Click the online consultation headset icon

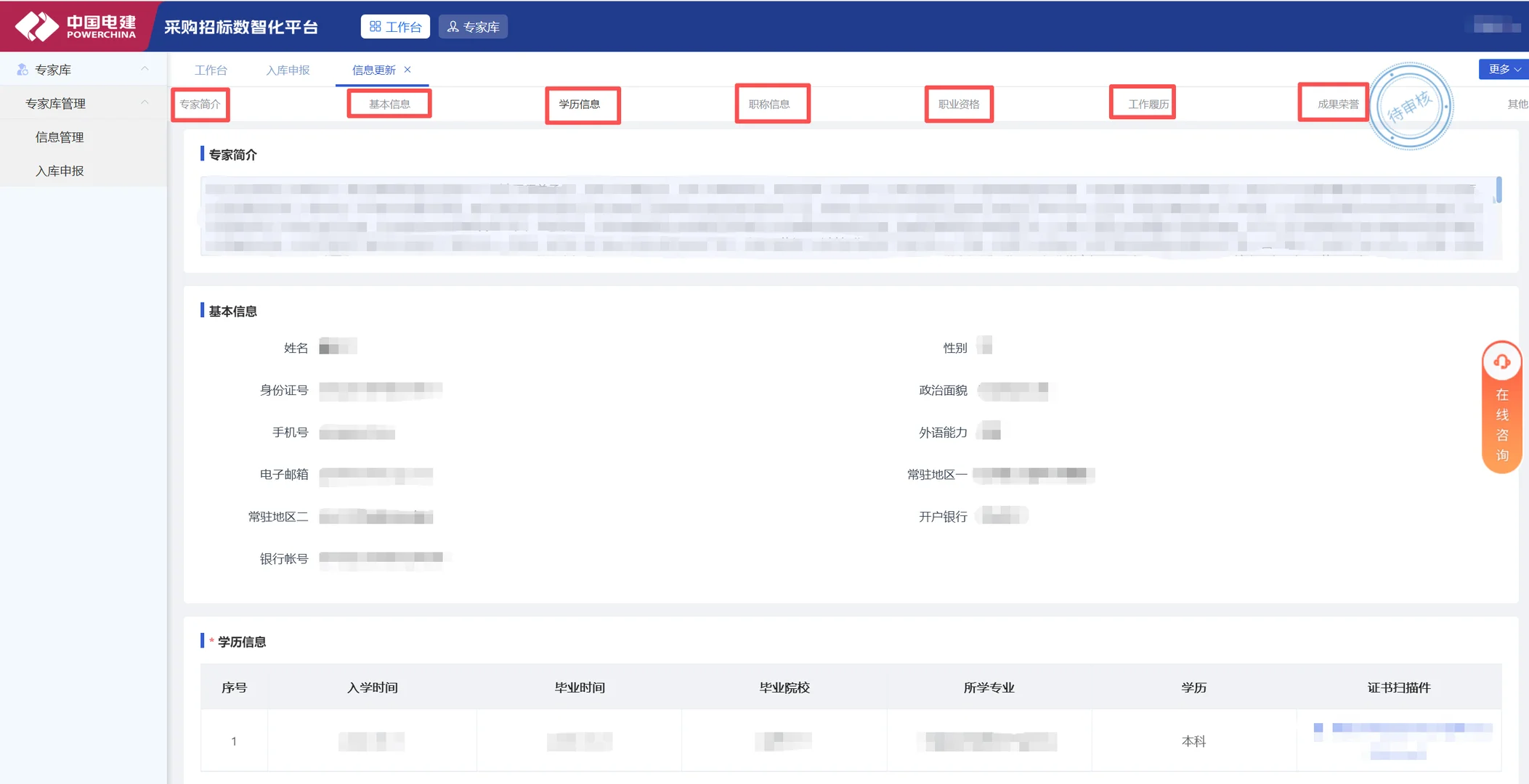click(x=1501, y=362)
